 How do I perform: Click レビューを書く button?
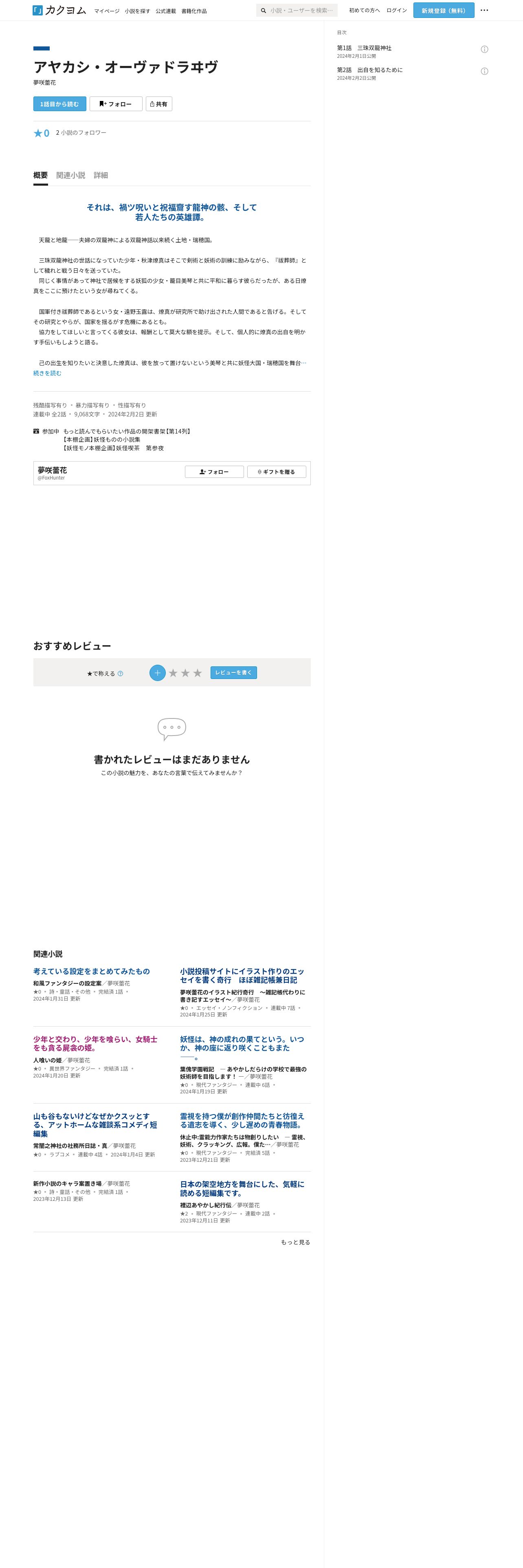click(x=234, y=672)
